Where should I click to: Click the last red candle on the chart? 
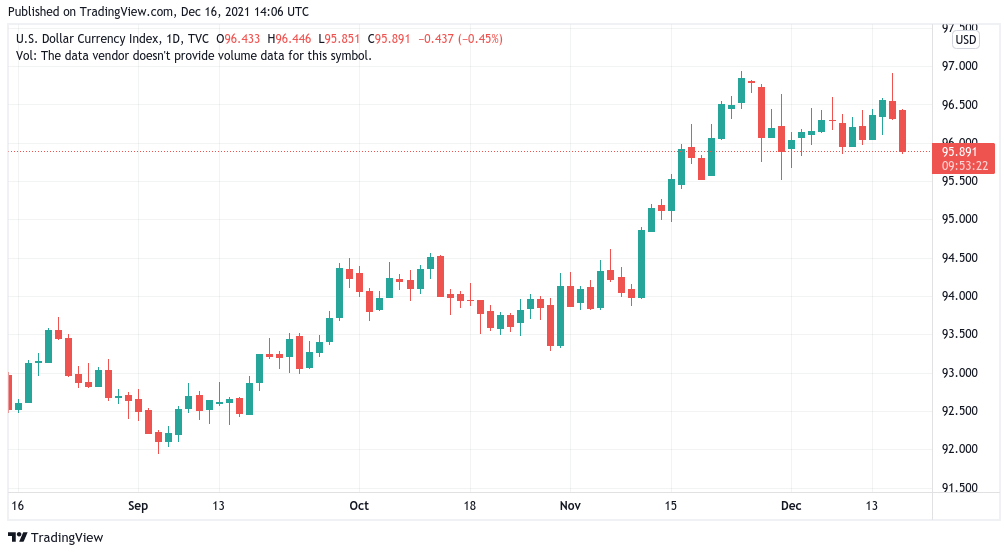pos(902,131)
